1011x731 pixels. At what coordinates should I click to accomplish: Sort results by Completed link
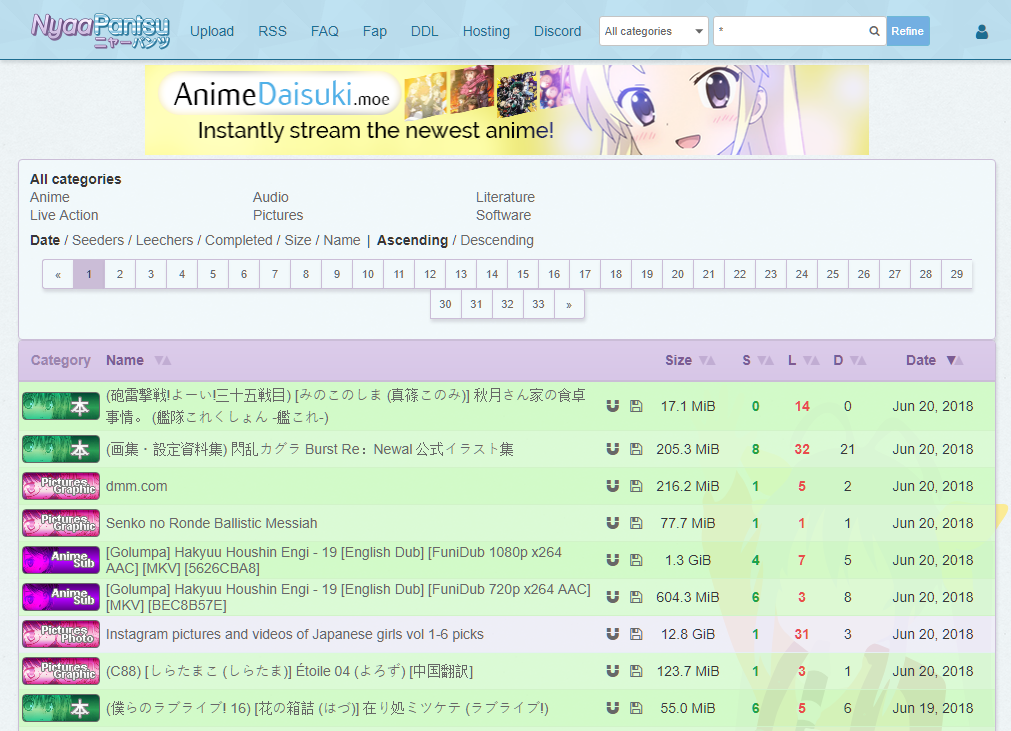pos(239,240)
